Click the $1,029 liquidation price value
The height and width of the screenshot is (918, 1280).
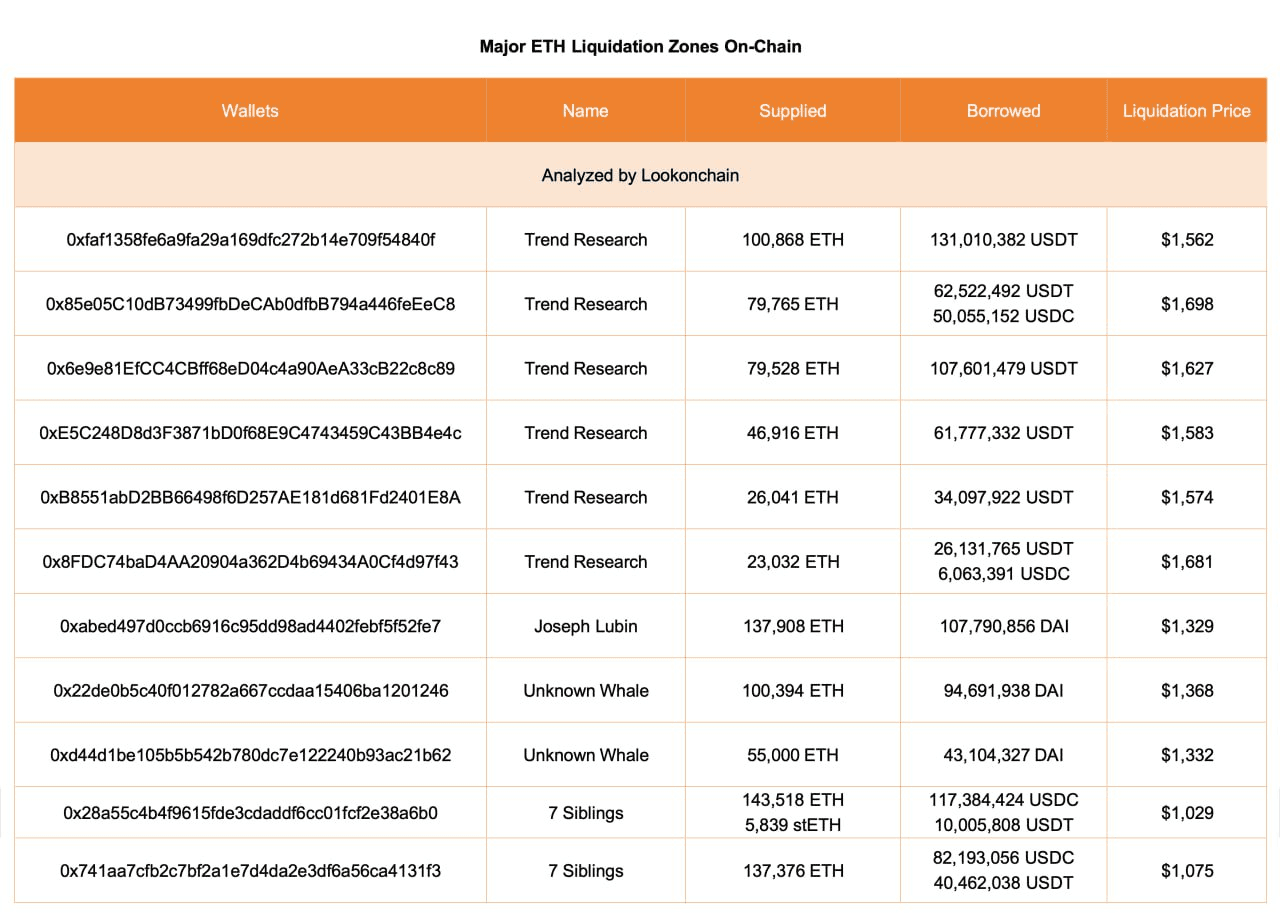[1186, 812]
